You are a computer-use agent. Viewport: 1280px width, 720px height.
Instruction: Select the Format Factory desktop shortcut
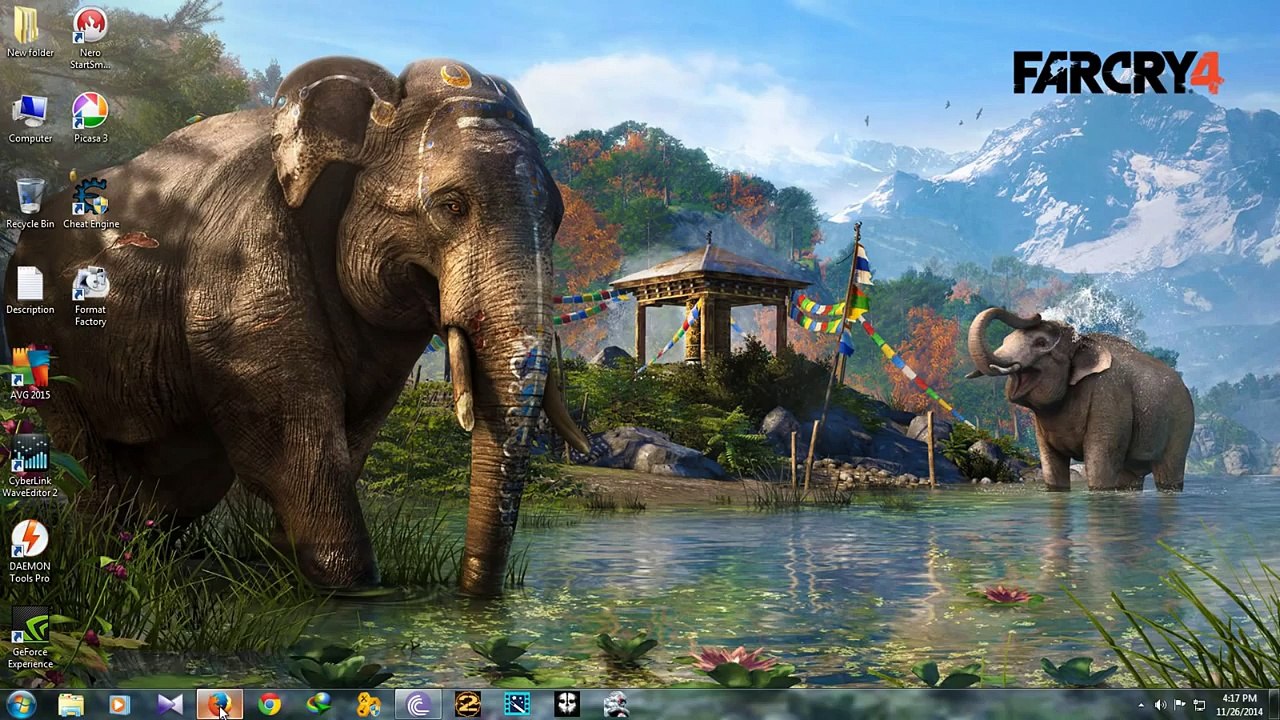click(x=90, y=296)
